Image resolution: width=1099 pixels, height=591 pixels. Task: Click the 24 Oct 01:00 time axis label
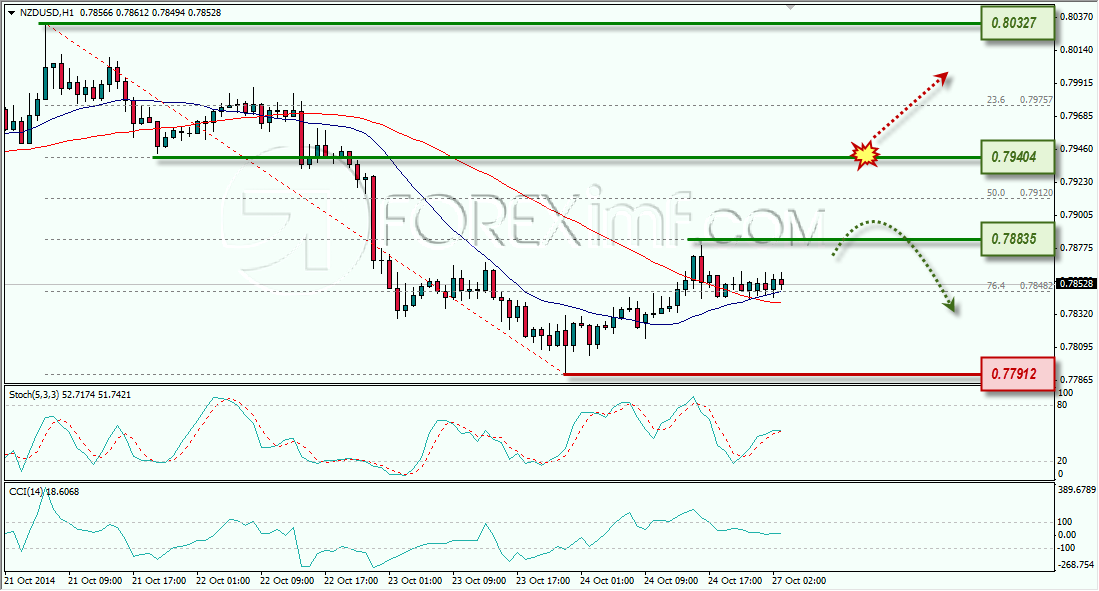click(607, 580)
